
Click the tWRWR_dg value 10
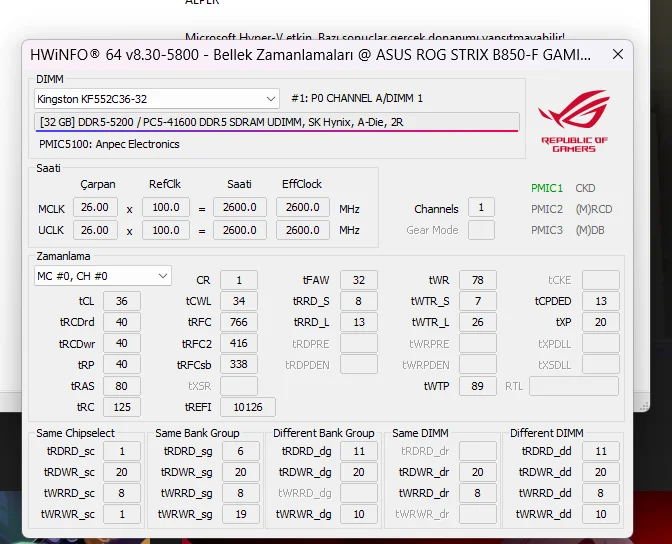(359, 514)
